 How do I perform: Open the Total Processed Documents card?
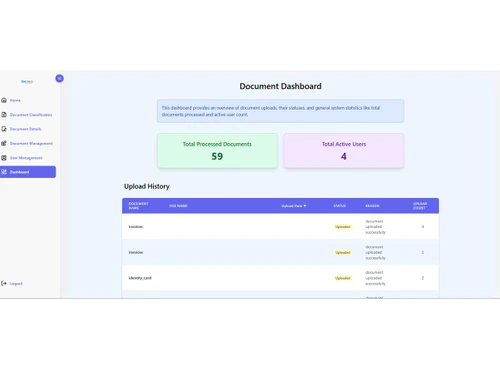(x=217, y=151)
